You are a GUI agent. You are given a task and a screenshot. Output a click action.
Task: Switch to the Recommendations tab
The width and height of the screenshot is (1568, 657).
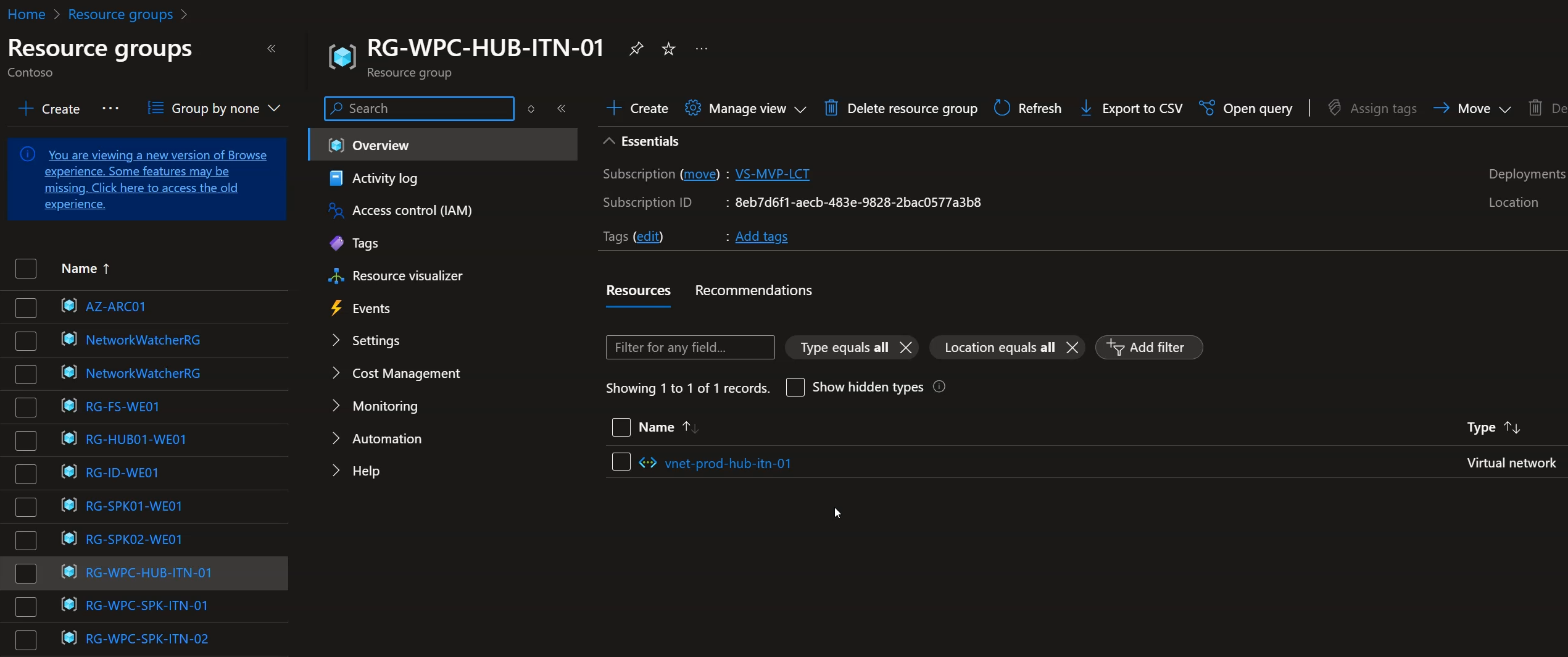coord(753,290)
